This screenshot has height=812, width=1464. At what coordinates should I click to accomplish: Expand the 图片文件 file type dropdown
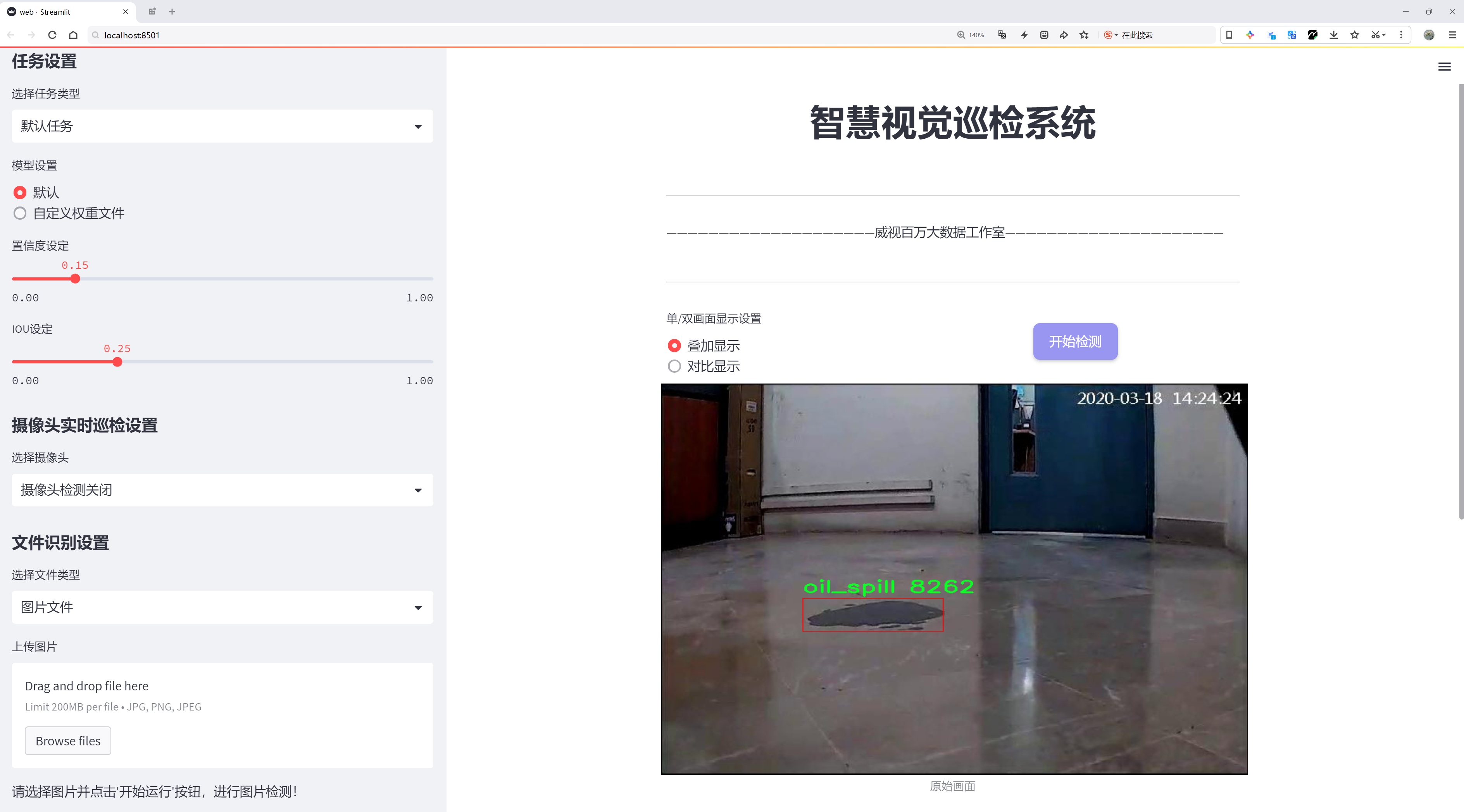(x=222, y=607)
